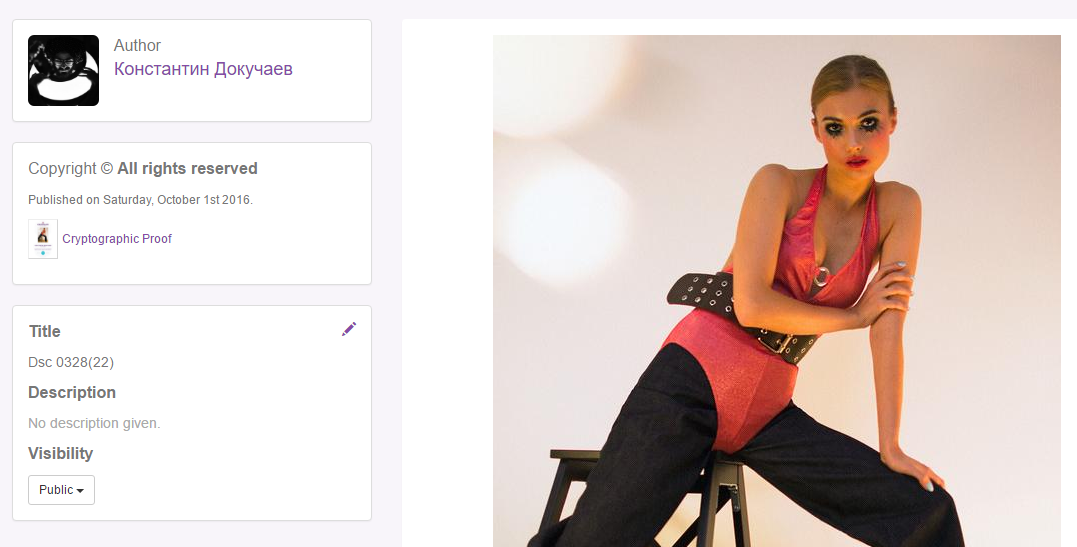Click the "Author" label
1077x547 pixels.
137,45
